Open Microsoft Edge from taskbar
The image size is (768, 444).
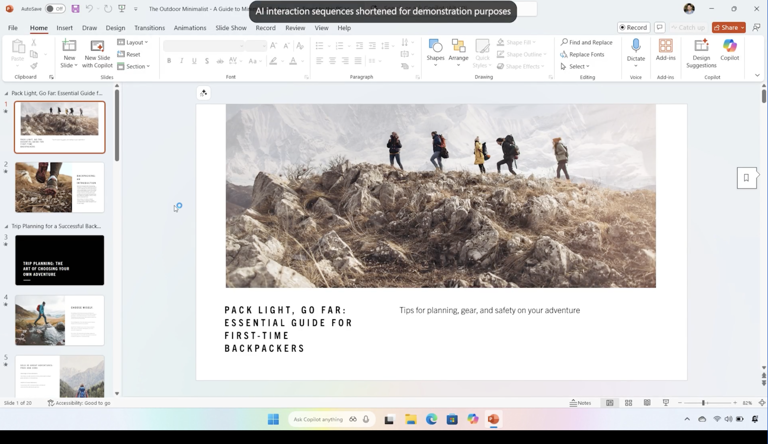[431, 419]
